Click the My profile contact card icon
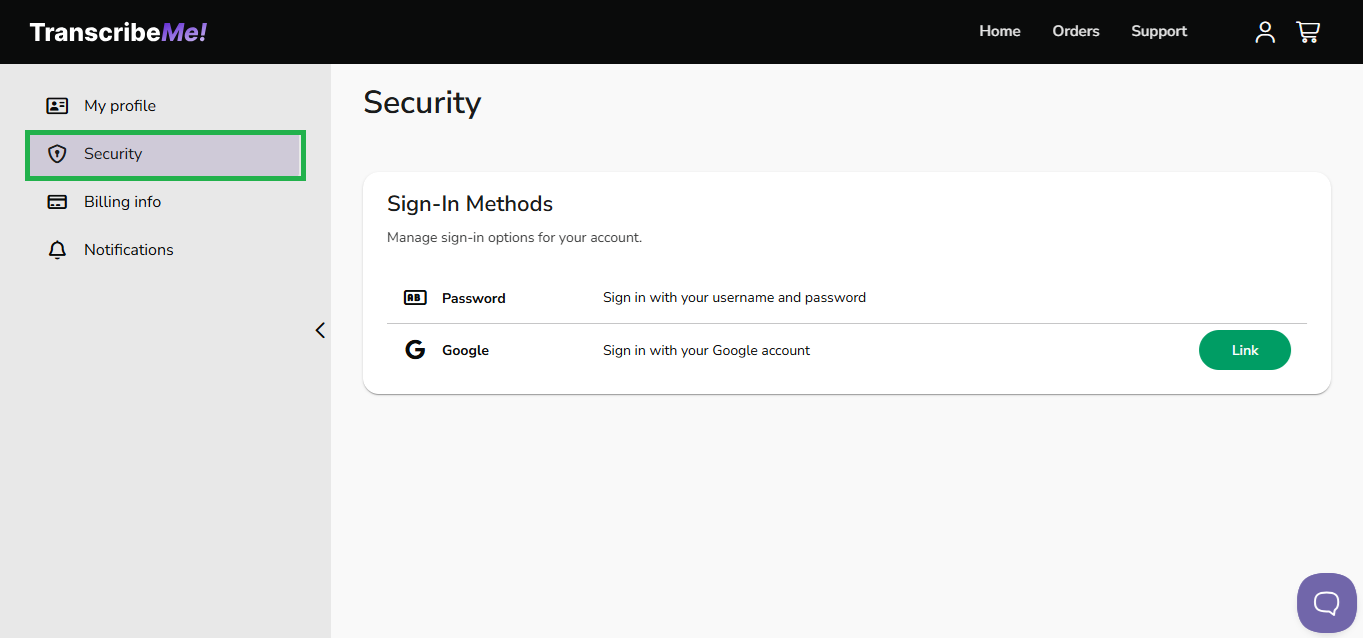Image resolution: width=1363 pixels, height=638 pixels. [57, 105]
